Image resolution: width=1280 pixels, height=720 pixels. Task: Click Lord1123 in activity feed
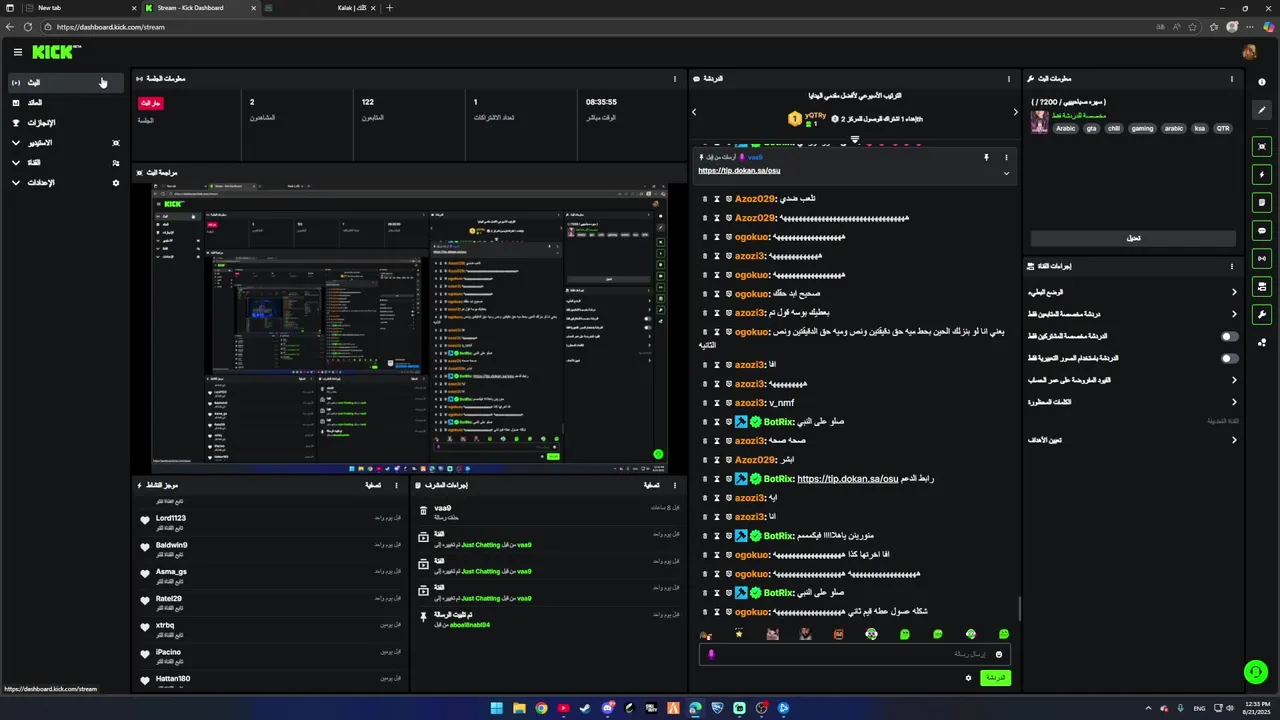[x=171, y=518]
